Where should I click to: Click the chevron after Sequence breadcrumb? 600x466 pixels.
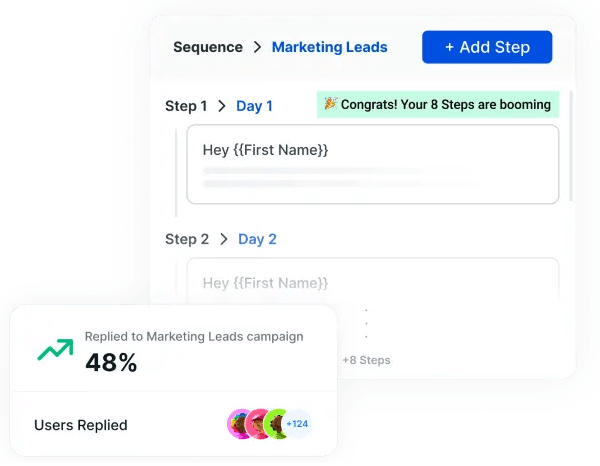click(x=257, y=47)
